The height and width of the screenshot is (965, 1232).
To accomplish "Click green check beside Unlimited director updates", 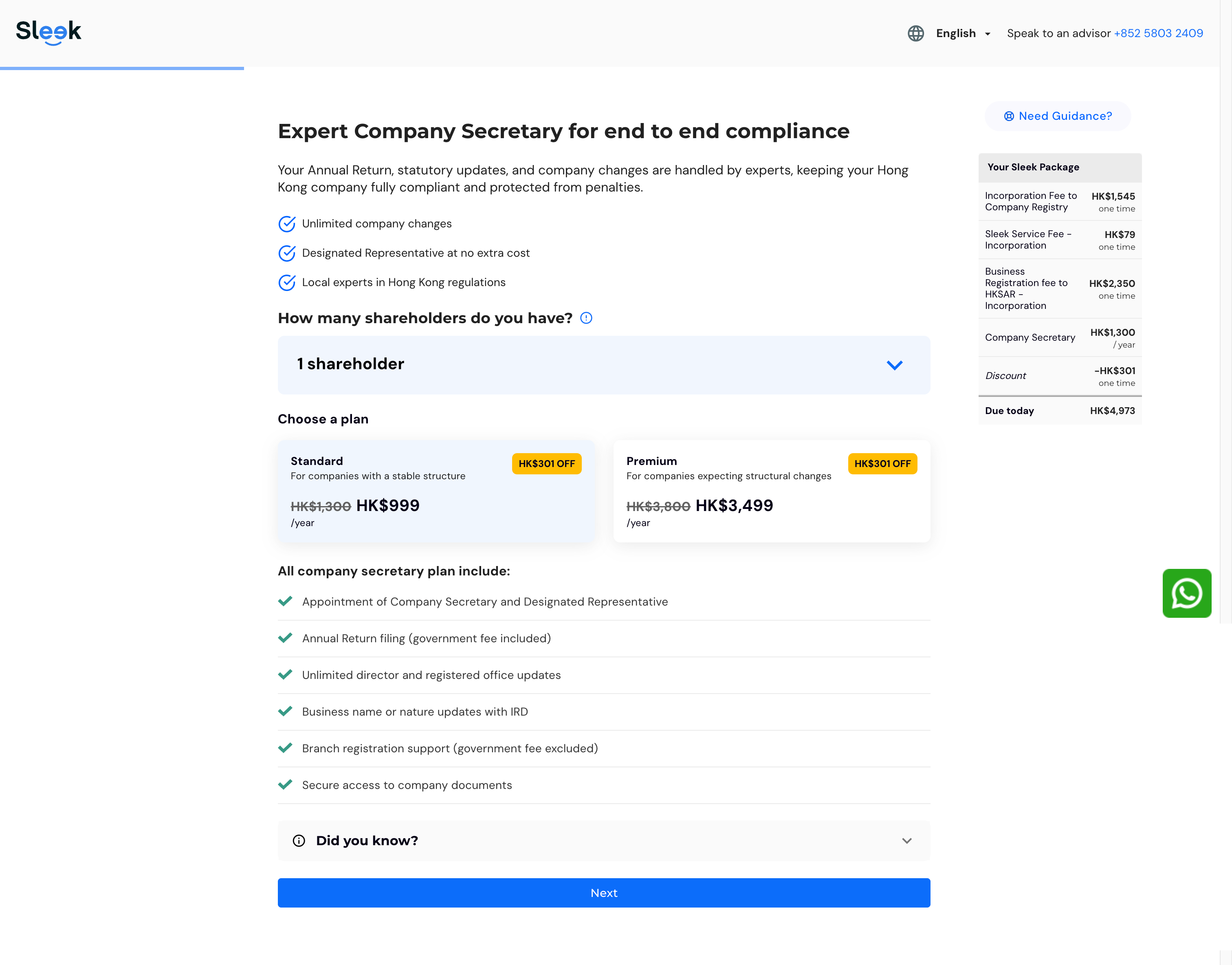I will [285, 674].
